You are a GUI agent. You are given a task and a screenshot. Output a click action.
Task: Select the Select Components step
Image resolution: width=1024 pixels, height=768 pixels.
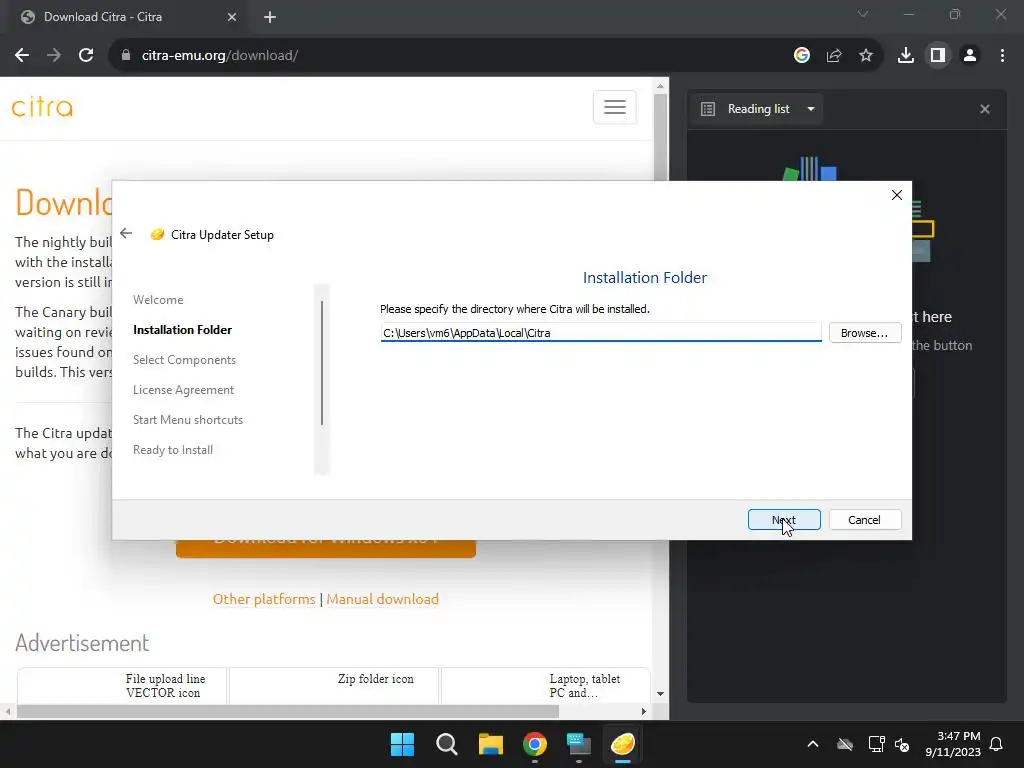[184, 360]
